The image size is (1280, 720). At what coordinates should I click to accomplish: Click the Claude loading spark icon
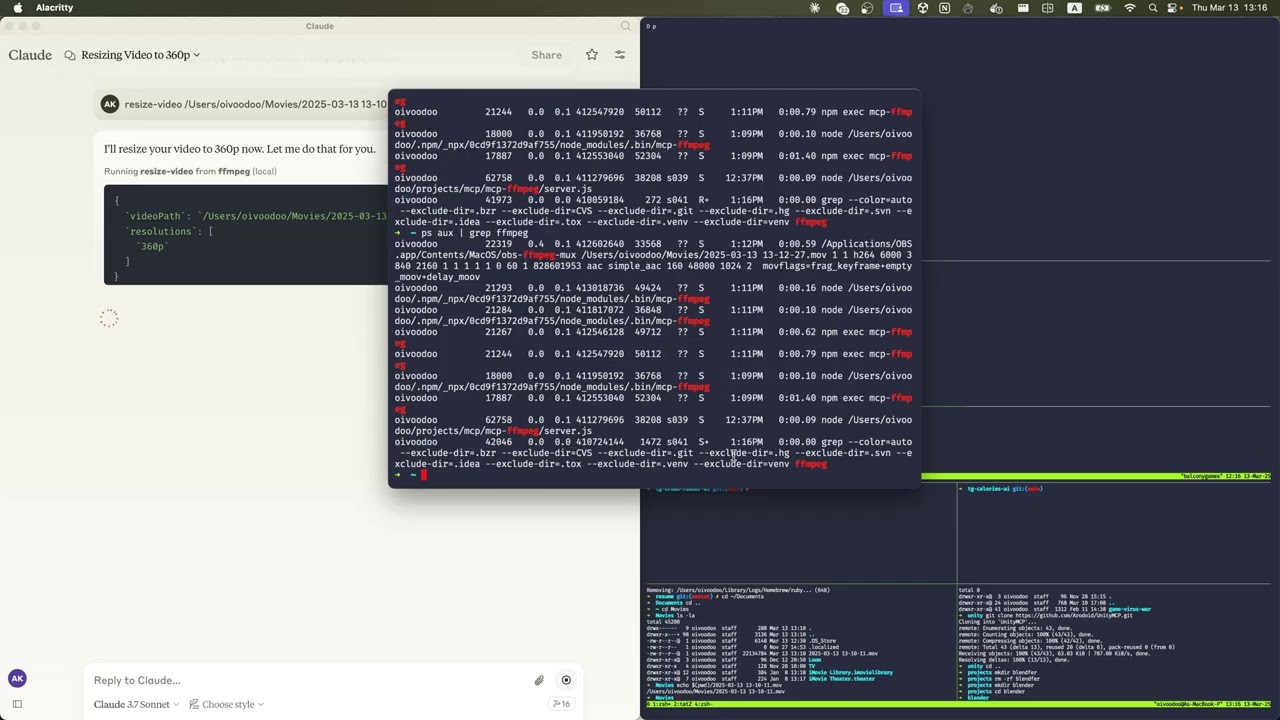[x=109, y=319]
